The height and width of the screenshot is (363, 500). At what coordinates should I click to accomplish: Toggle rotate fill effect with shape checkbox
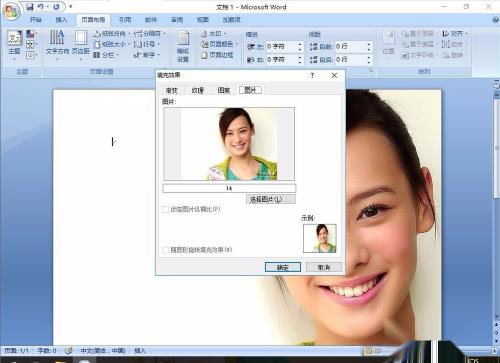pyautogui.click(x=165, y=250)
